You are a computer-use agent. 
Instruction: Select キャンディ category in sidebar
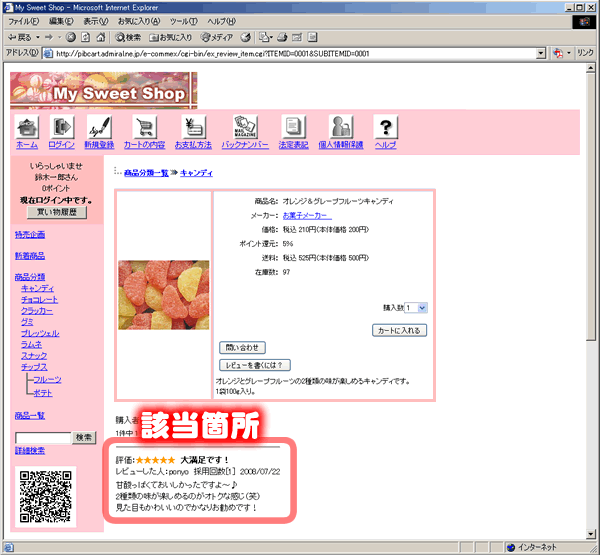click(38, 288)
